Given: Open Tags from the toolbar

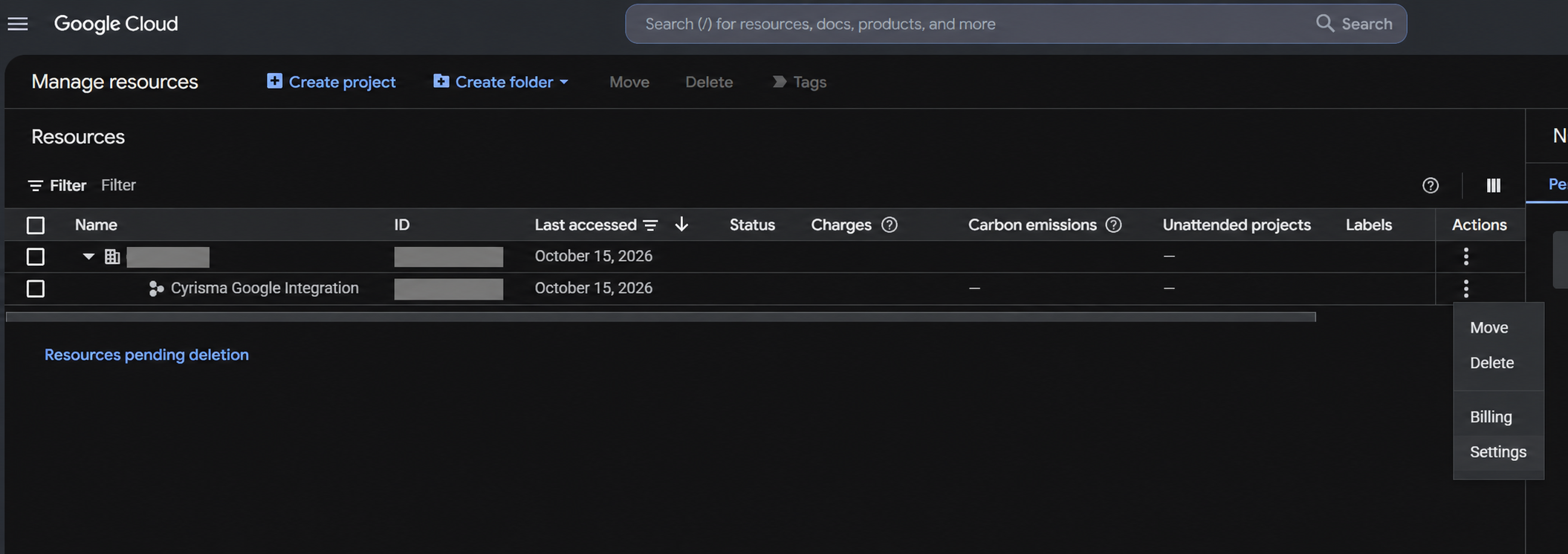Looking at the screenshot, I should [x=800, y=82].
